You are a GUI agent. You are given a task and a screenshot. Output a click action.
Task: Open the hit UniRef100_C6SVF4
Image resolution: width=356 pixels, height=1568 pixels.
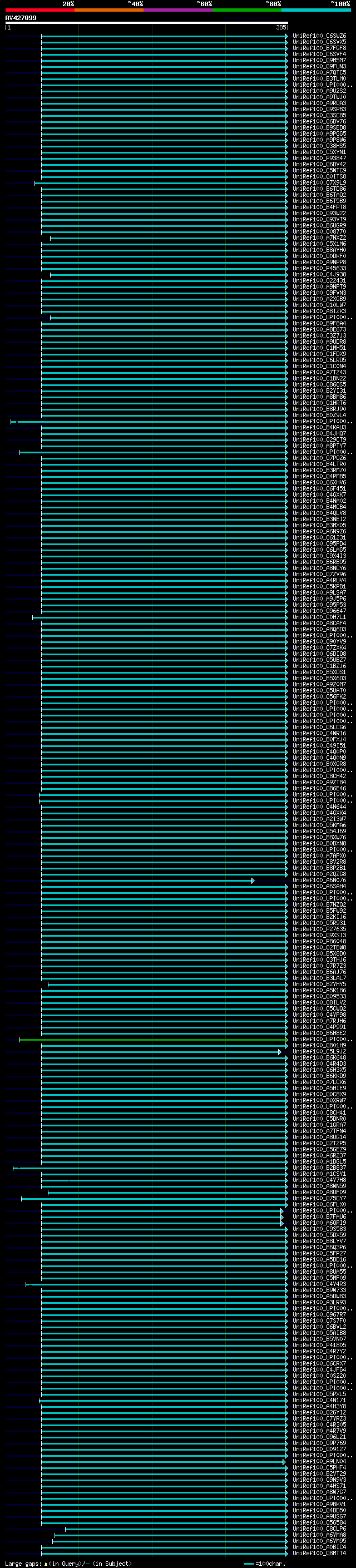point(319,54)
